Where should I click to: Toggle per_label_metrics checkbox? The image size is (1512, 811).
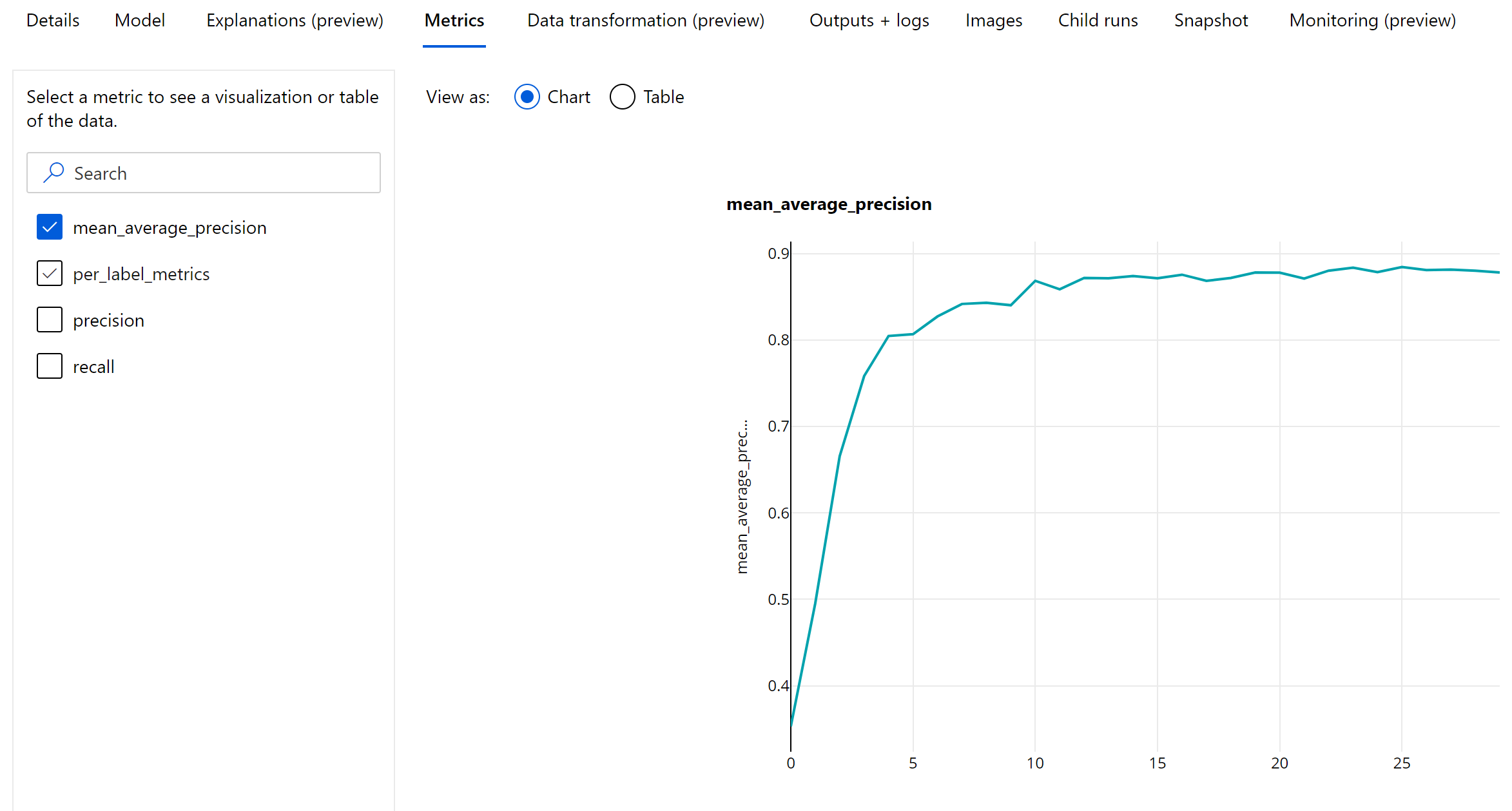pyautogui.click(x=49, y=273)
